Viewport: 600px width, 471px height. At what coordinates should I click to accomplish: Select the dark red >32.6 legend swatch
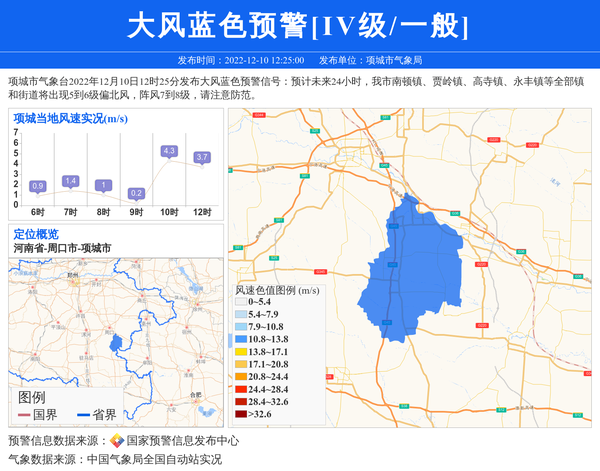pyautogui.click(x=240, y=414)
